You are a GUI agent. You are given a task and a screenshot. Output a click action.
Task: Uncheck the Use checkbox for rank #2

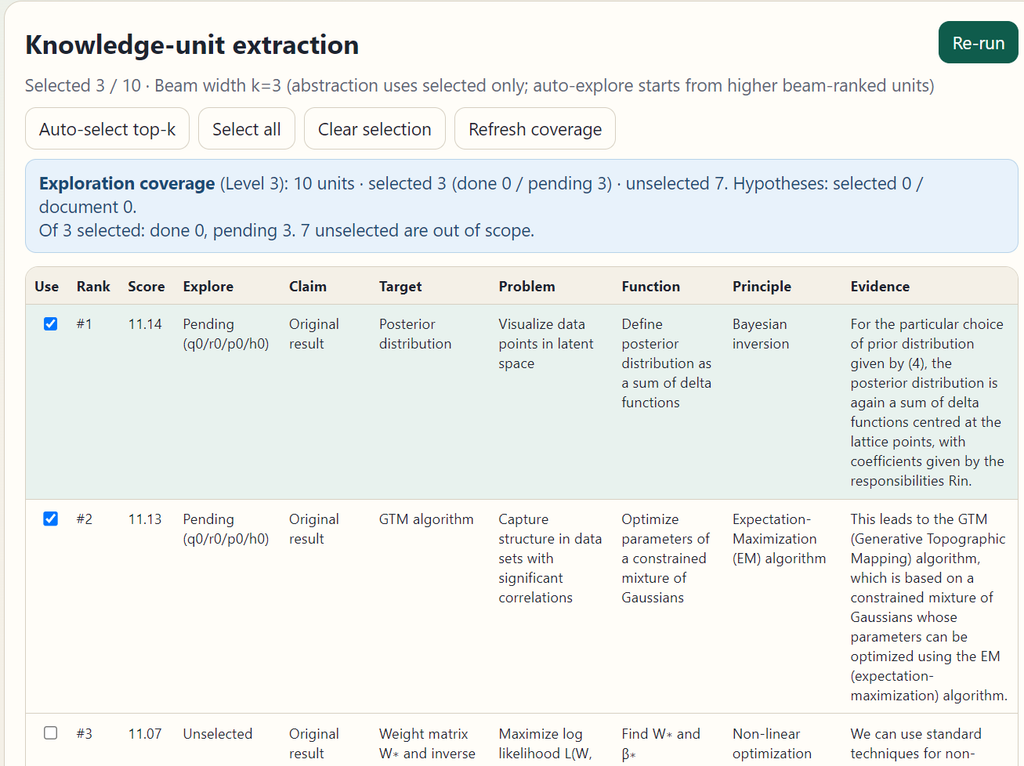50,519
